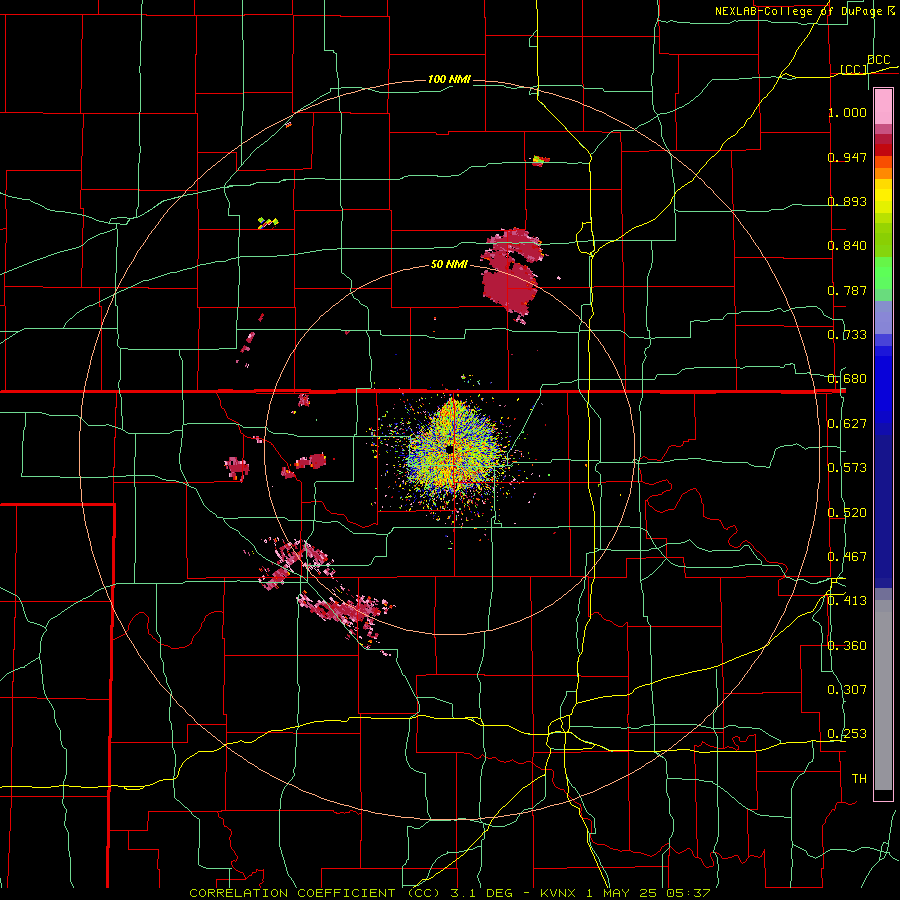Click the 0.733 color scale value
The height and width of the screenshot is (900, 900).
847,335
